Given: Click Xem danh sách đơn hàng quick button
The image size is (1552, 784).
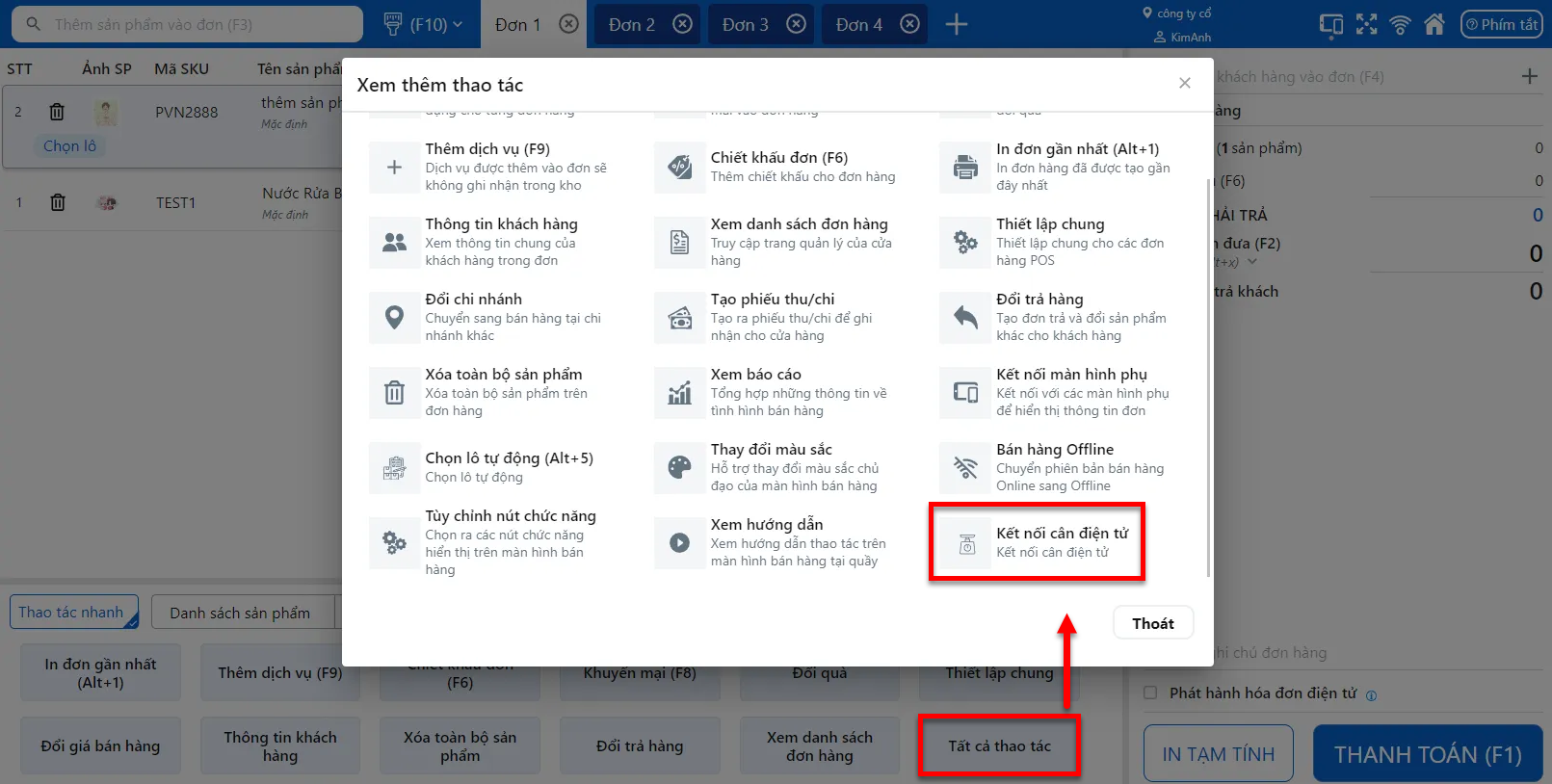Looking at the screenshot, I should (820, 745).
